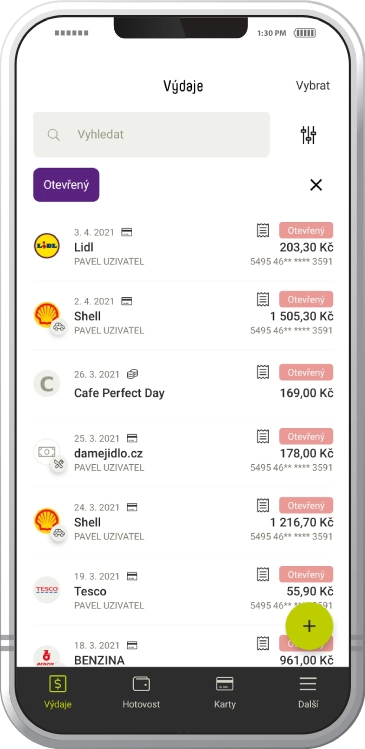Switch to the Hotovost tab
Viewport: 365px width, 749px height.
[141, 692]
